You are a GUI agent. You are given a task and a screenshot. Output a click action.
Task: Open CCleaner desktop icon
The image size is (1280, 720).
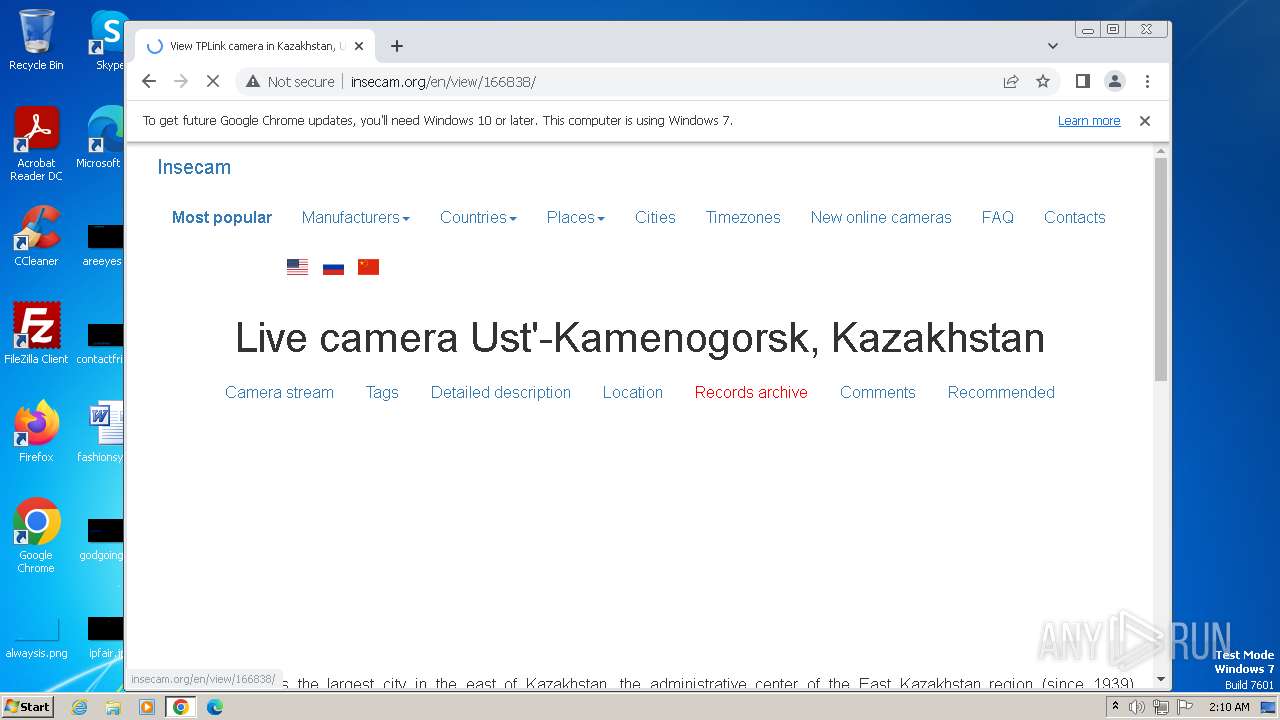pyautogui.click(x=36, y=236)
